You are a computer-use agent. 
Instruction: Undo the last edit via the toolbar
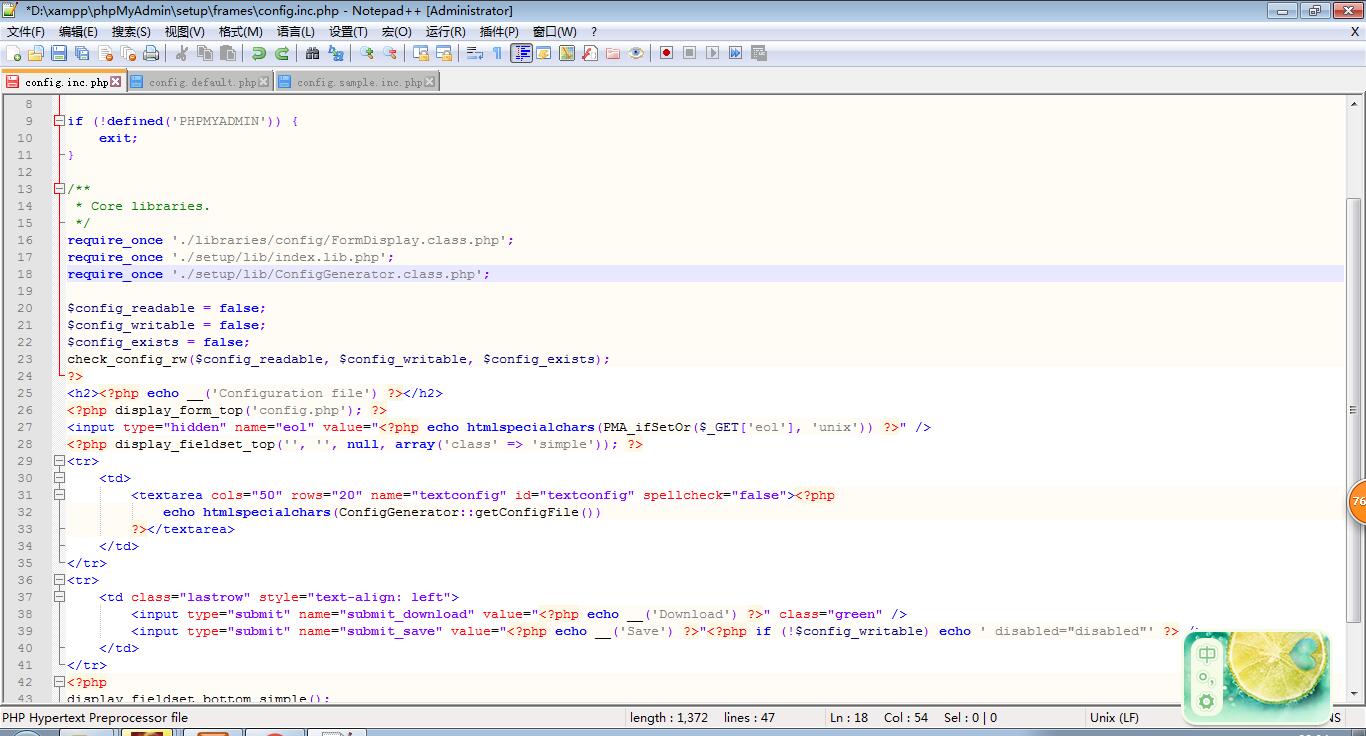point(259,53)
